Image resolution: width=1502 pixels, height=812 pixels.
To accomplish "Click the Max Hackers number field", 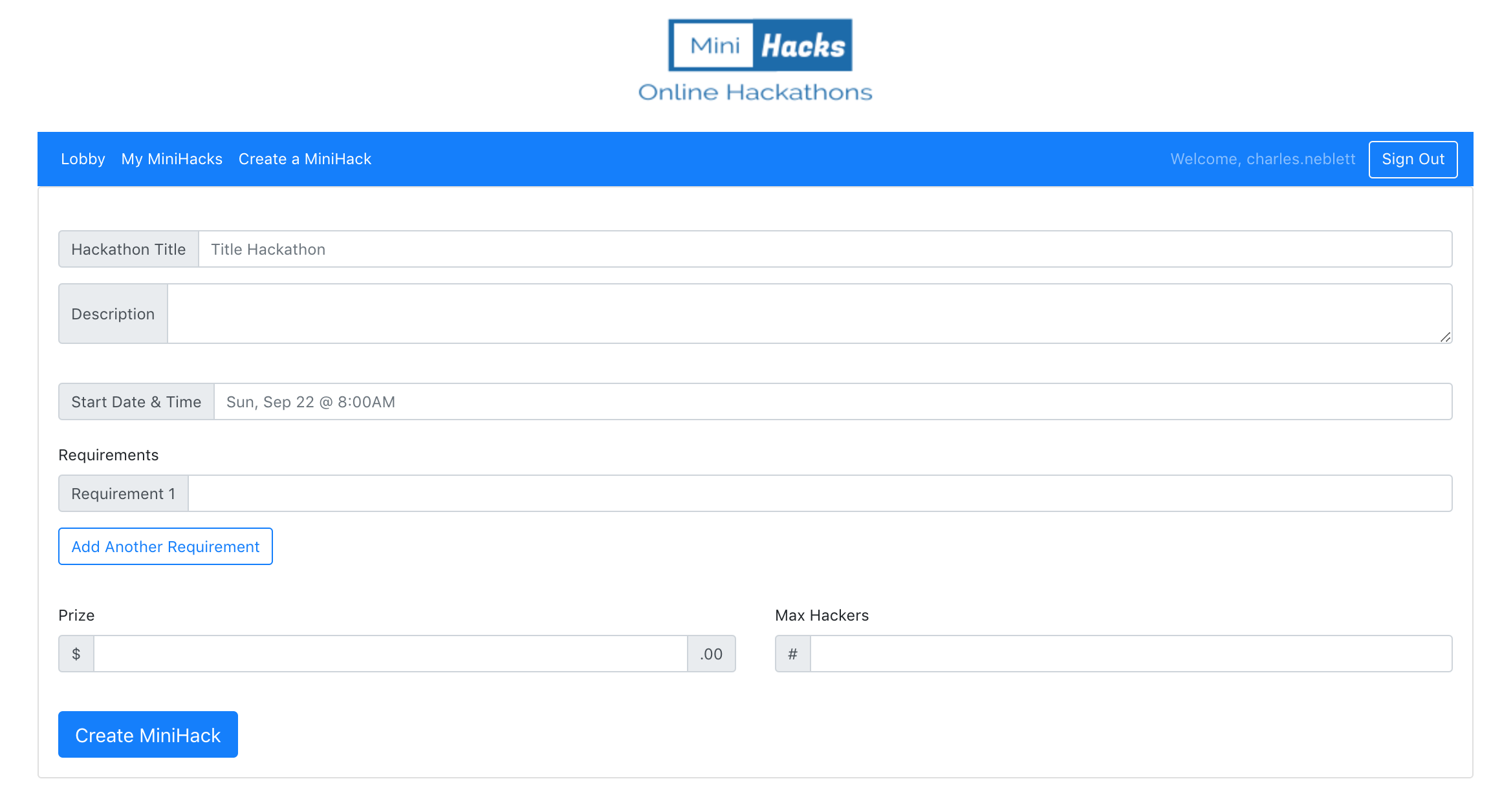I will pyautogui.click(x=1131, y=654).
